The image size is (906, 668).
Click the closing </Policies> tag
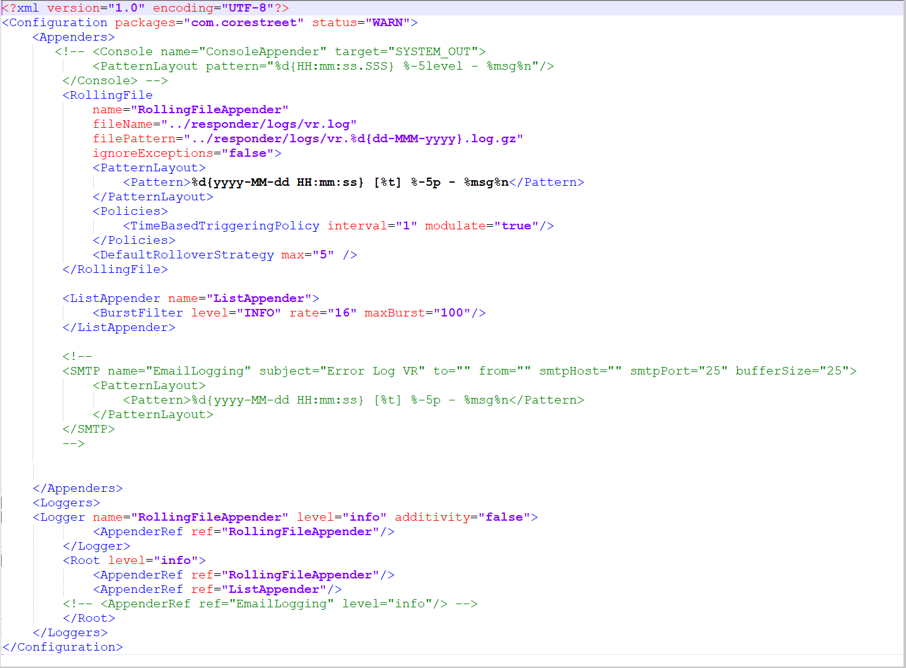pyautogui.click(x=134, y=240)
